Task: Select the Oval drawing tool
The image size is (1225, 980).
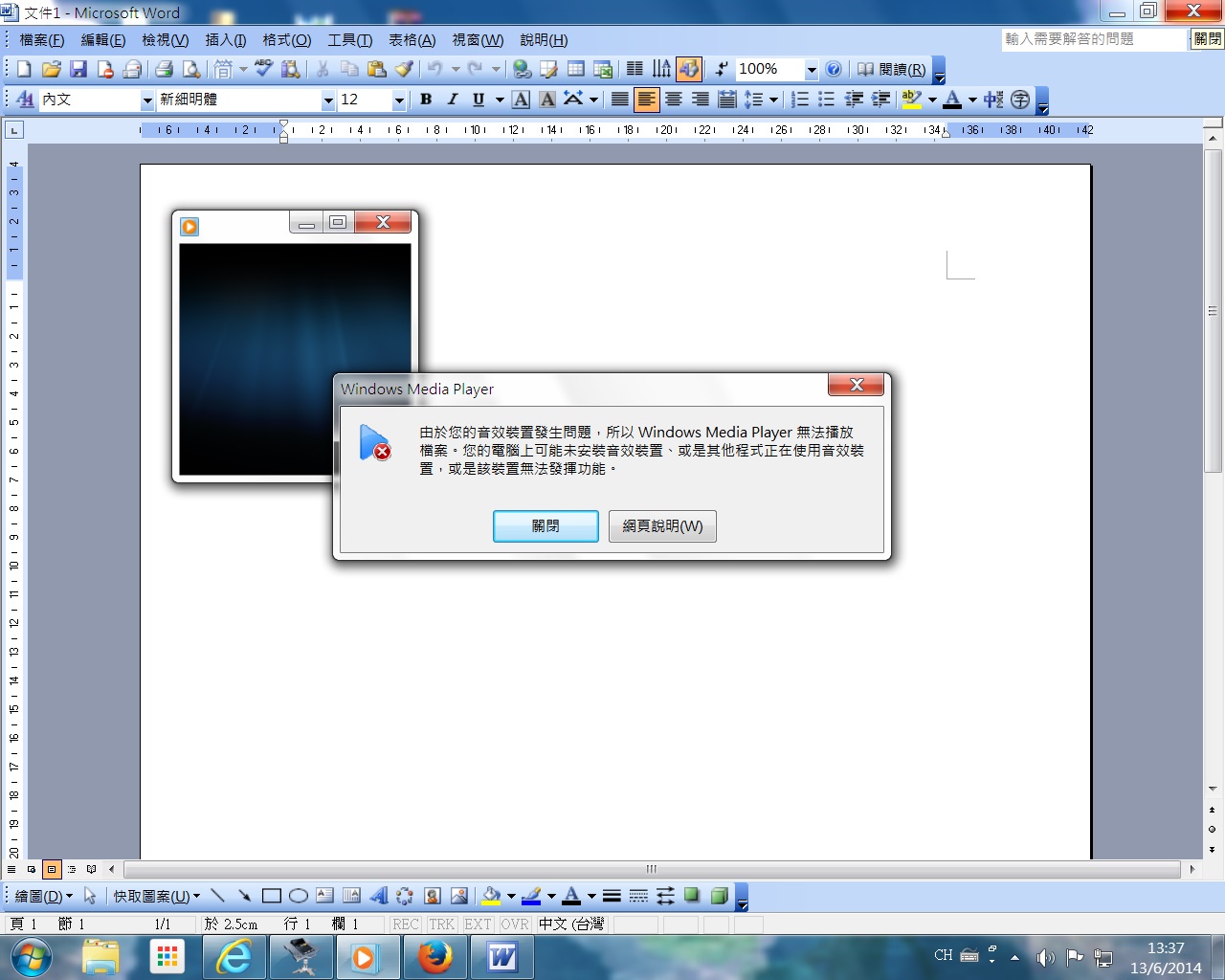Action: point(299,896)
